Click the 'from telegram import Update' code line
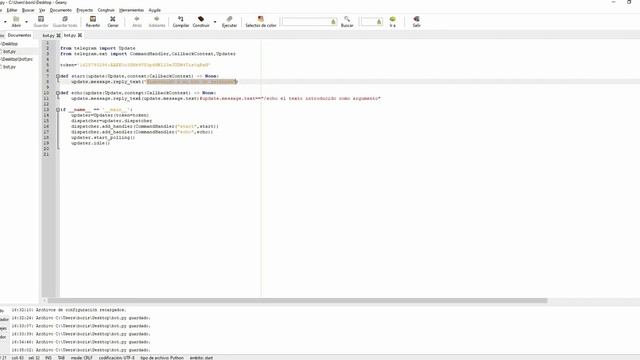Screen dimensions: 640x360 coord(98,48)
